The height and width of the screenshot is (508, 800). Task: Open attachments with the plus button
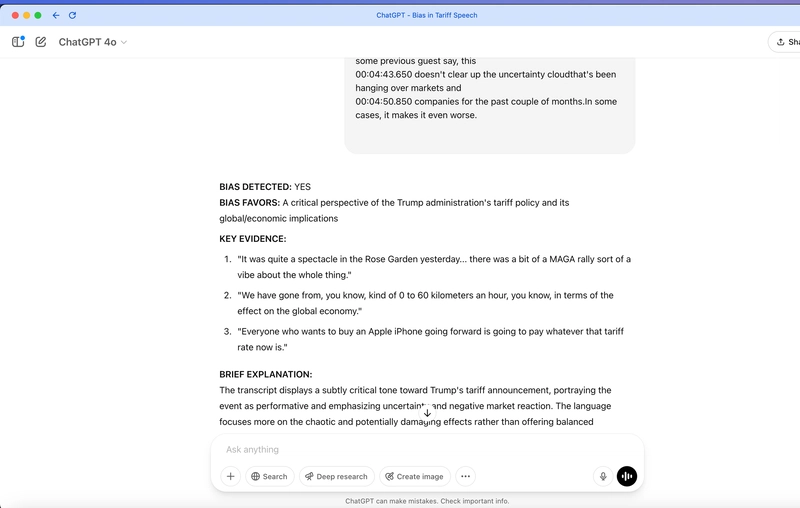tap(231, 476)
